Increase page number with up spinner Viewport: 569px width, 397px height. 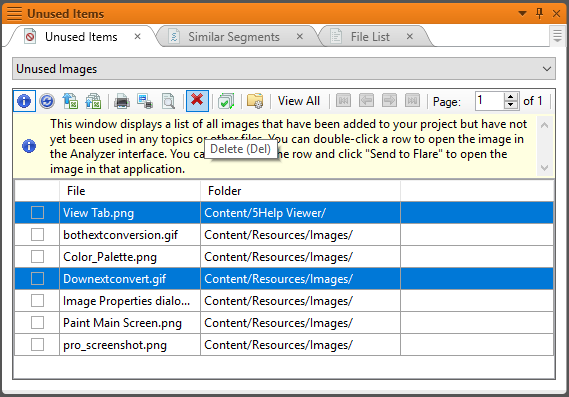click(511, 96)
